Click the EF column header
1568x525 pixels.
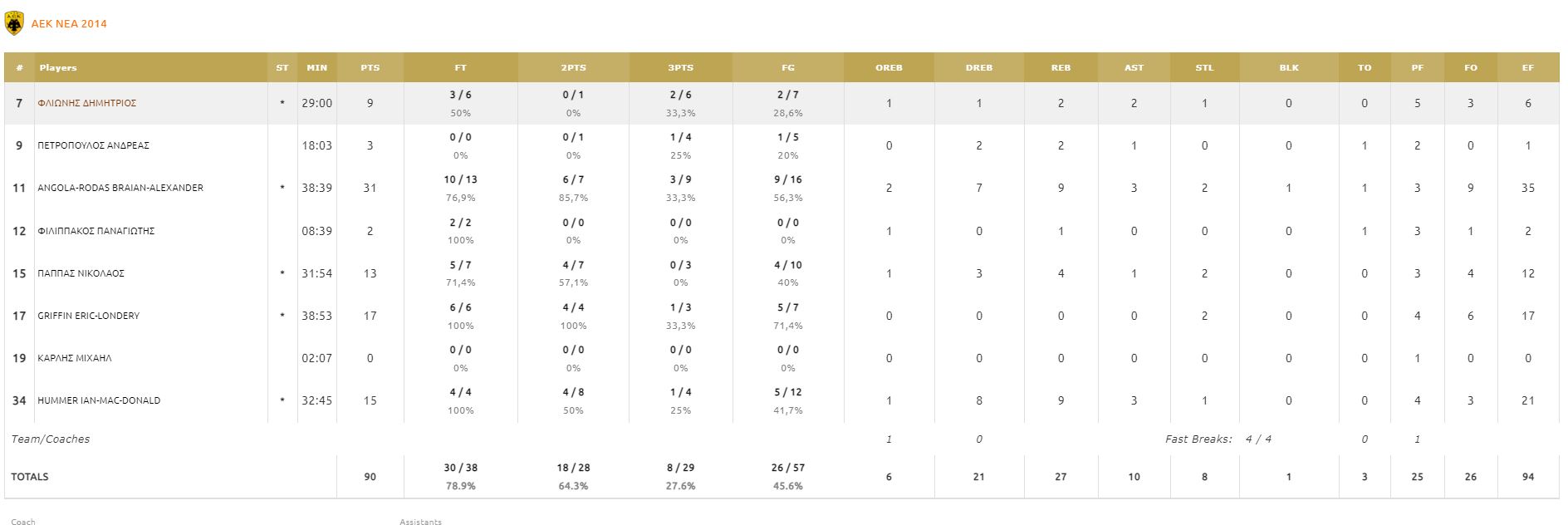[x=1527, y=67]
